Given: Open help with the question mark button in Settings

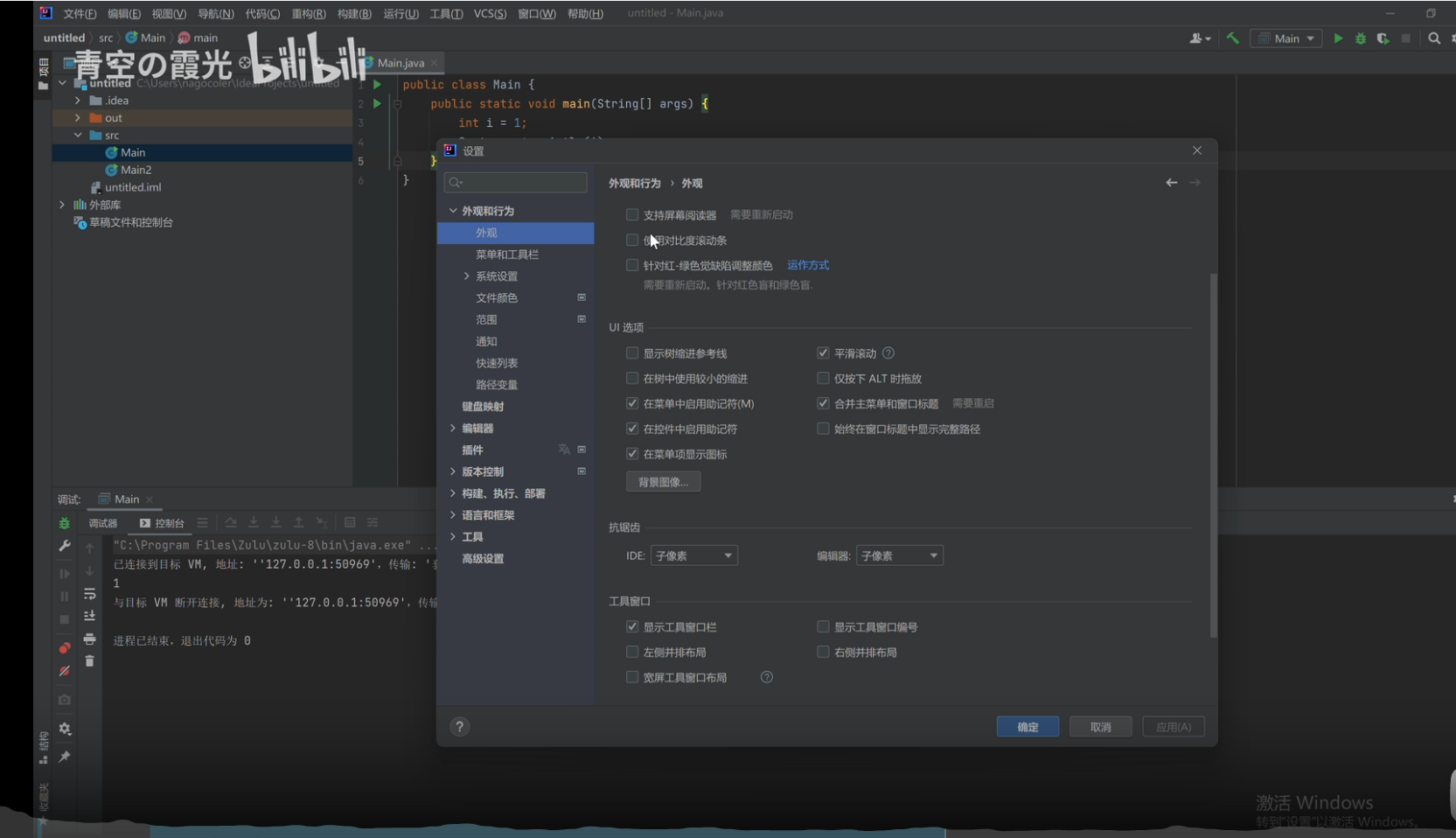Looking at the screenshot, I should tap(460, 727).
